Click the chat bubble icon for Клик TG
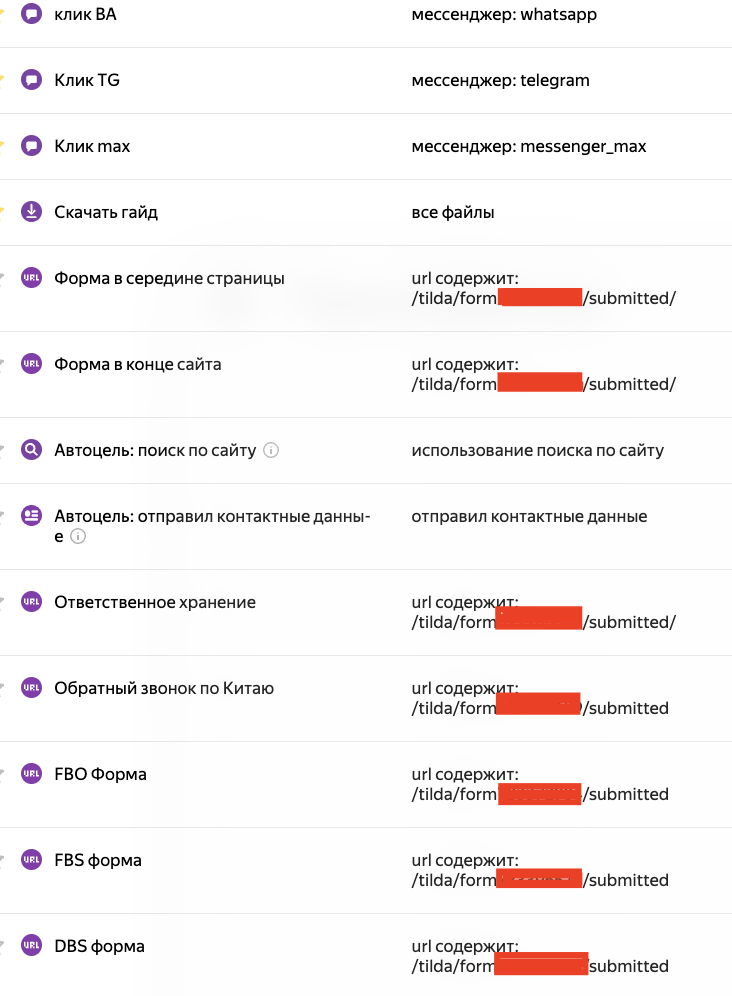 pyautogui.click(x=31, y=79)
